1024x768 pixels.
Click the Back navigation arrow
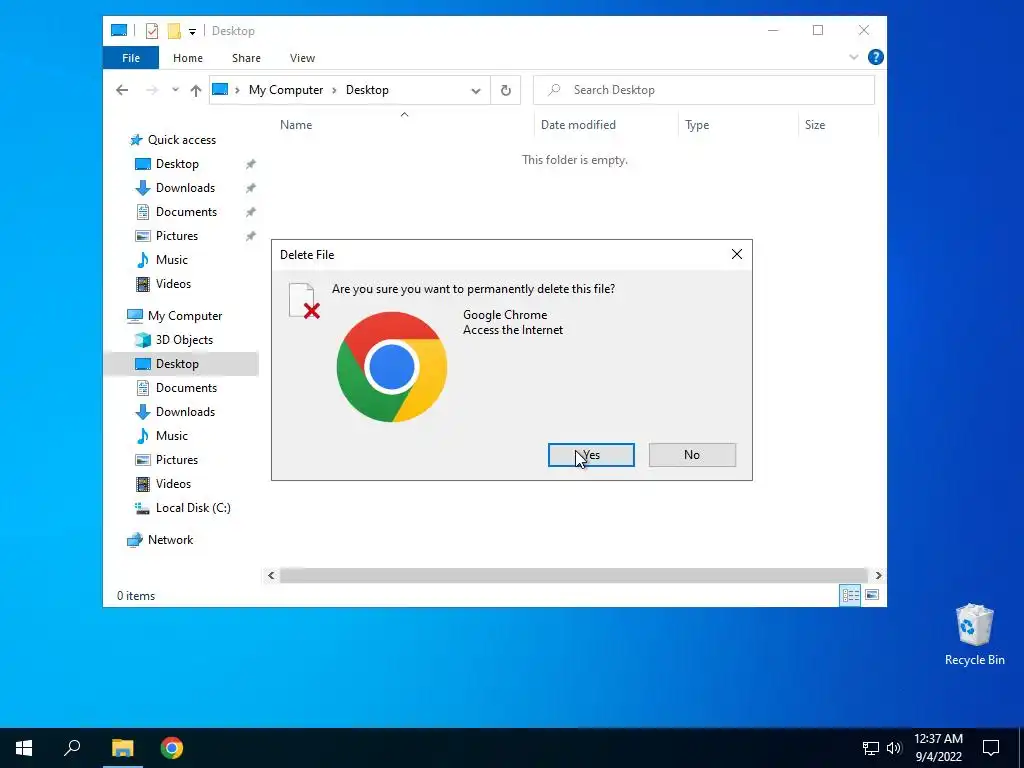pyautogui.click(x=122, y=90)
